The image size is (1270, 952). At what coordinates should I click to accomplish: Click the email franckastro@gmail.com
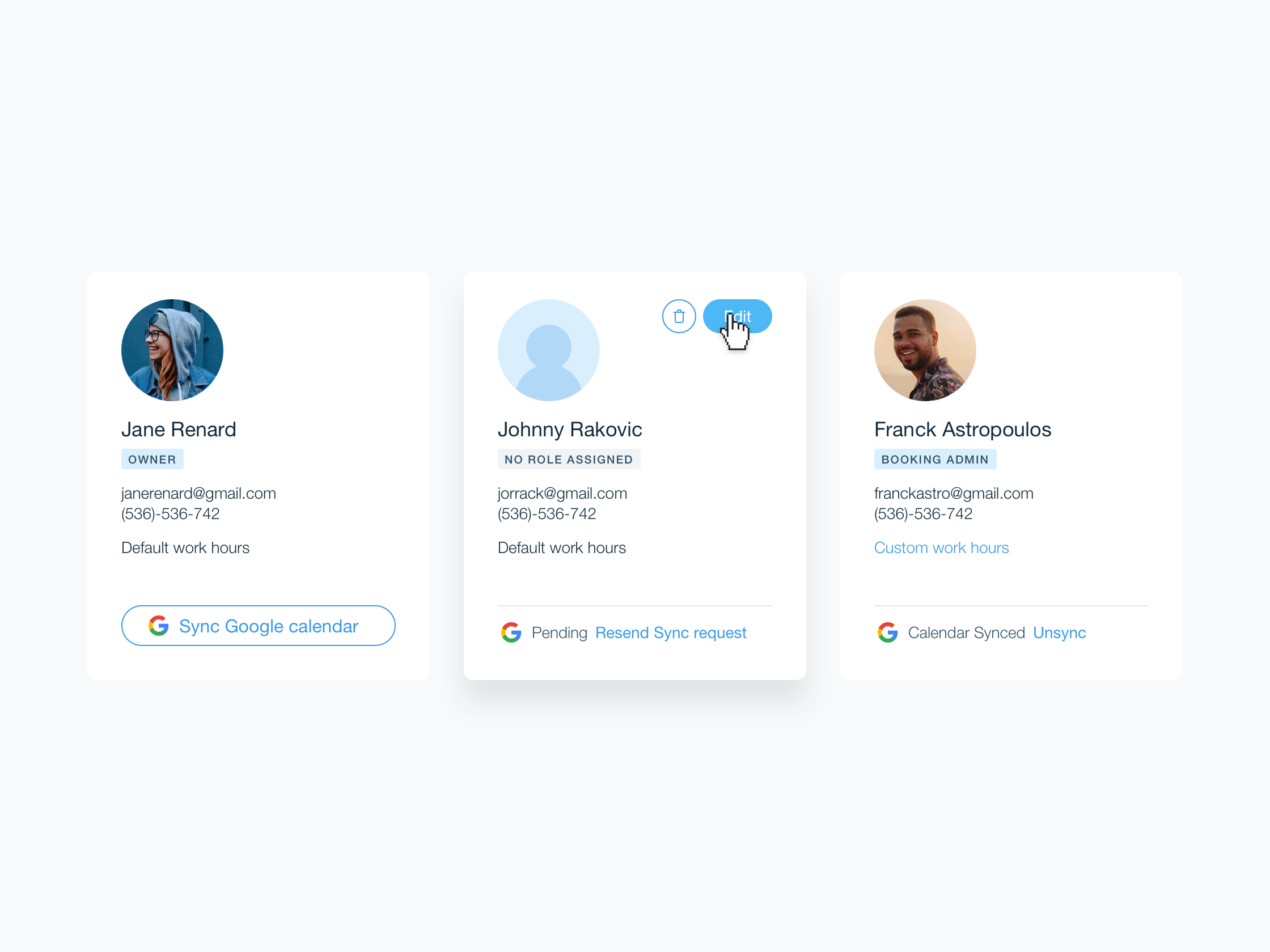[x=954, y=493]
